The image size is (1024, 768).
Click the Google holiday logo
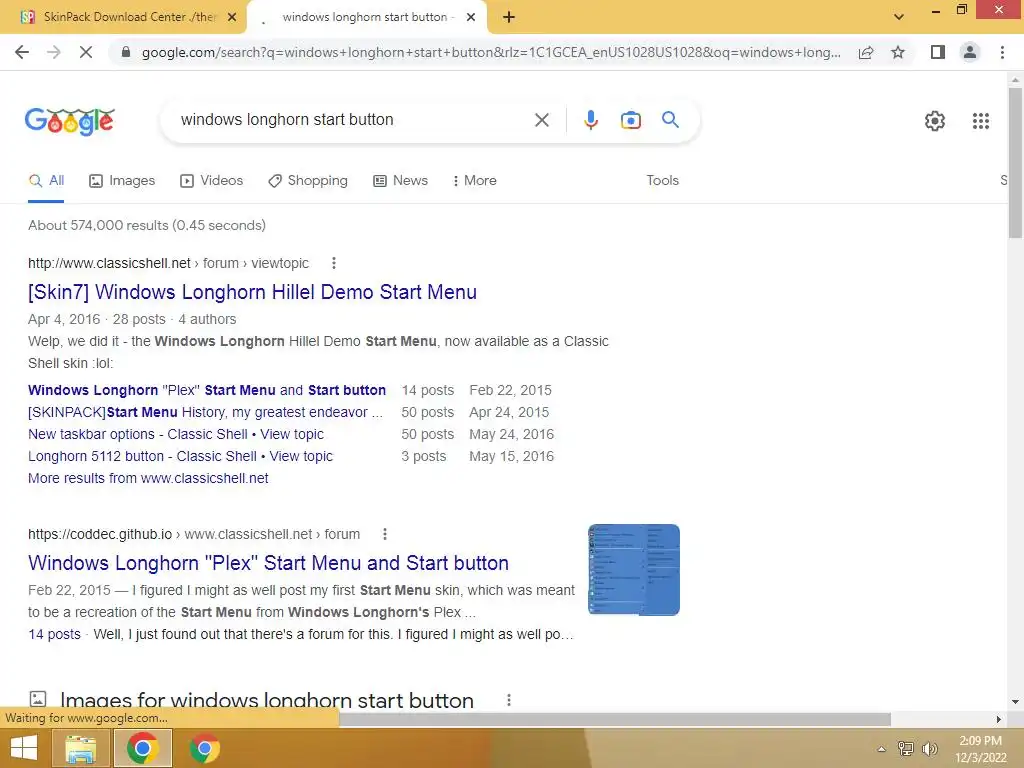click(x=70, y=121)
